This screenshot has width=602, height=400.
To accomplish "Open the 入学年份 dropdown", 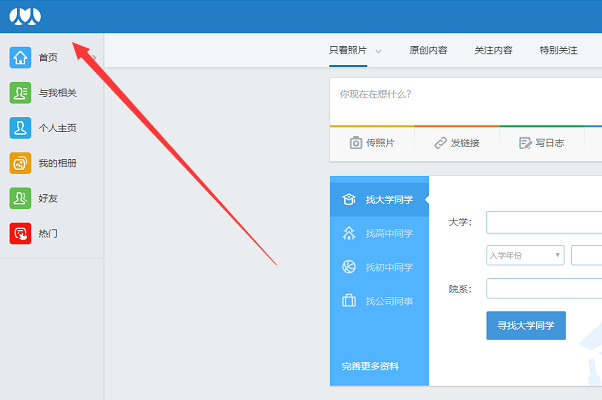I will [525, 255].
